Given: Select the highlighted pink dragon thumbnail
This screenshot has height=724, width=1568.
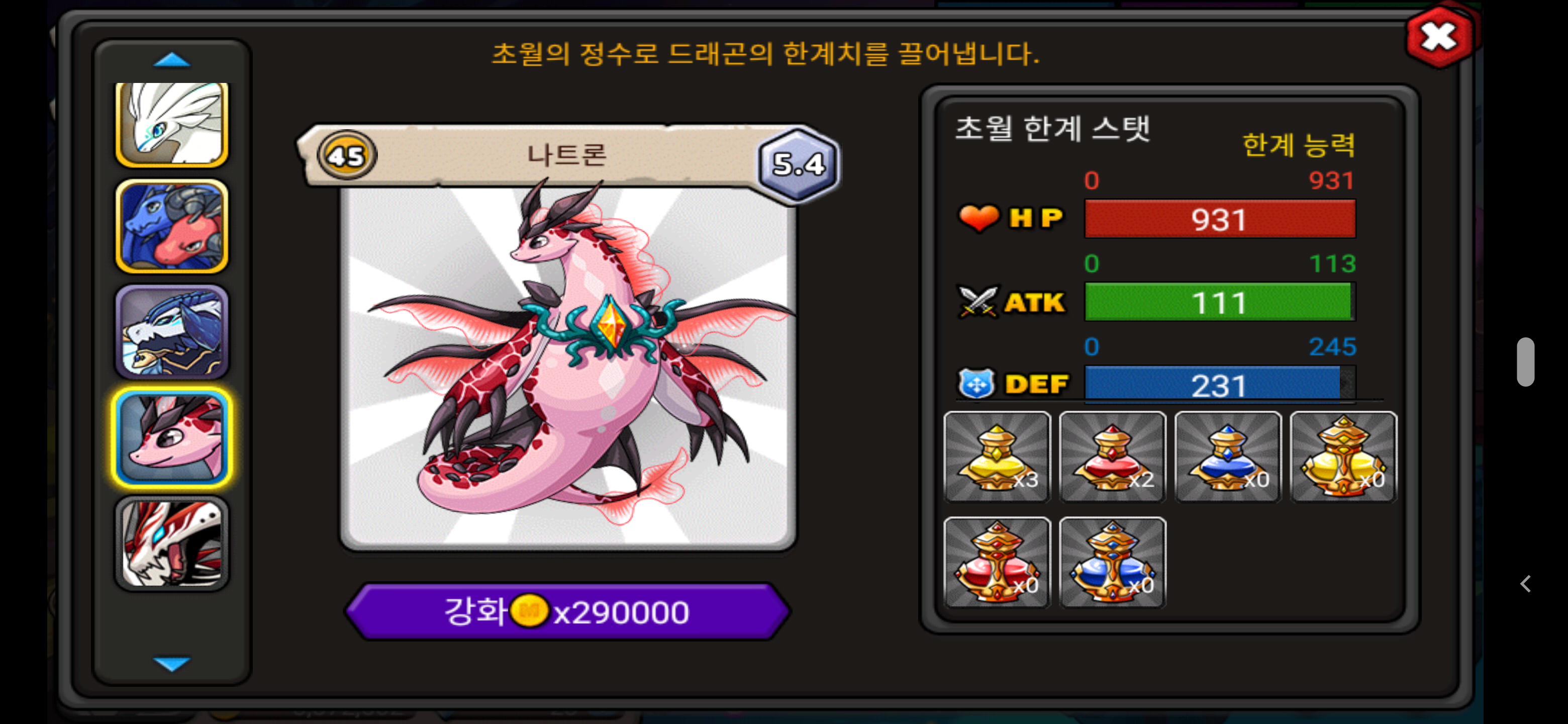Looking at the screenshot, I should (172, 437).
